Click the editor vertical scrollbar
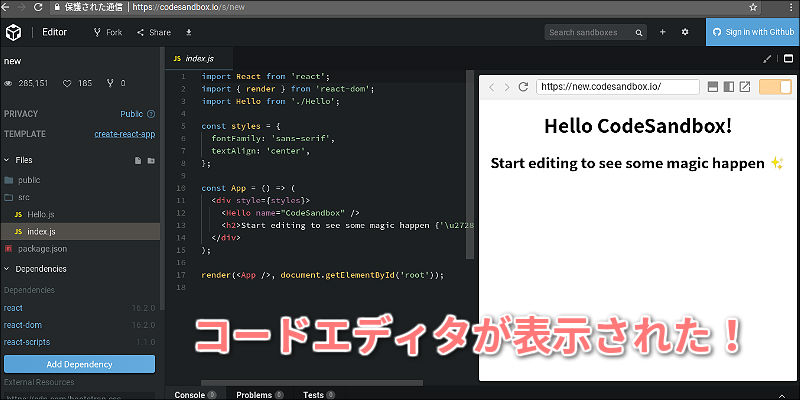The image size is (800, 400). pyautogui.click(x=470, y=163)
